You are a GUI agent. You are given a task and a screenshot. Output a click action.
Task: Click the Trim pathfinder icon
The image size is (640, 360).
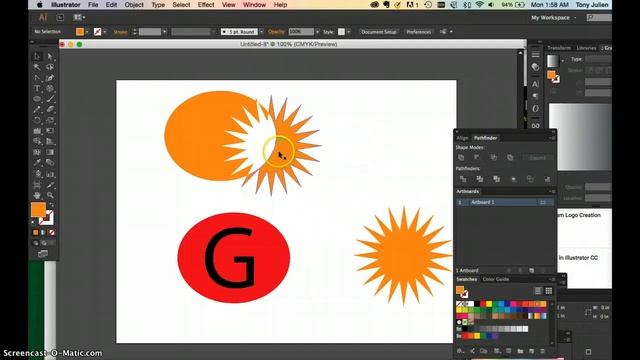click(480, 179)
